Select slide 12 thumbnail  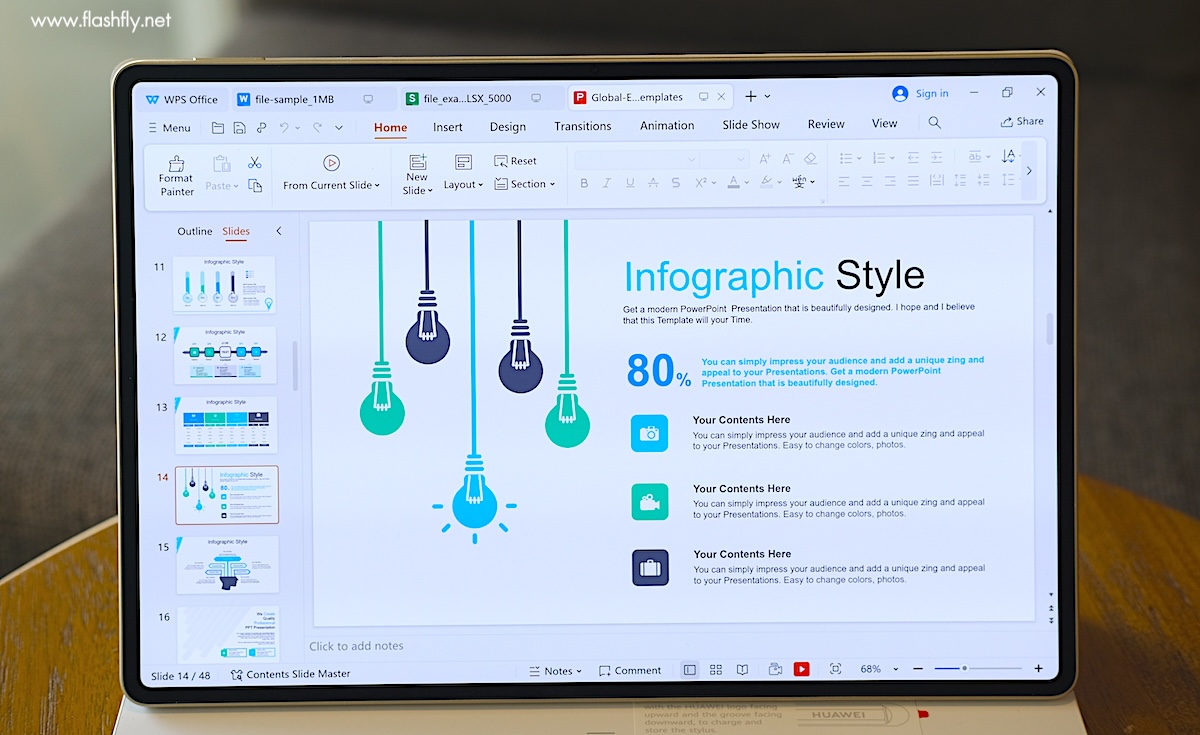[x=225, y=355]
